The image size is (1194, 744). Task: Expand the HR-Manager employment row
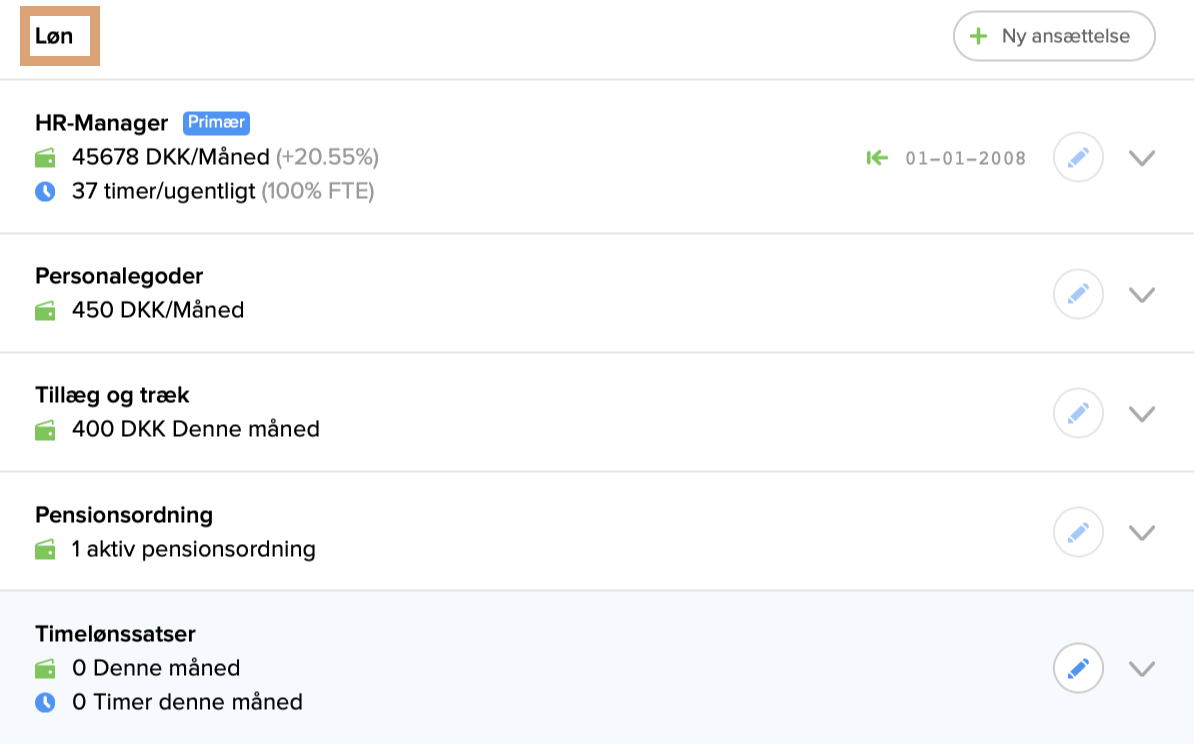(x=1142, y=158)
